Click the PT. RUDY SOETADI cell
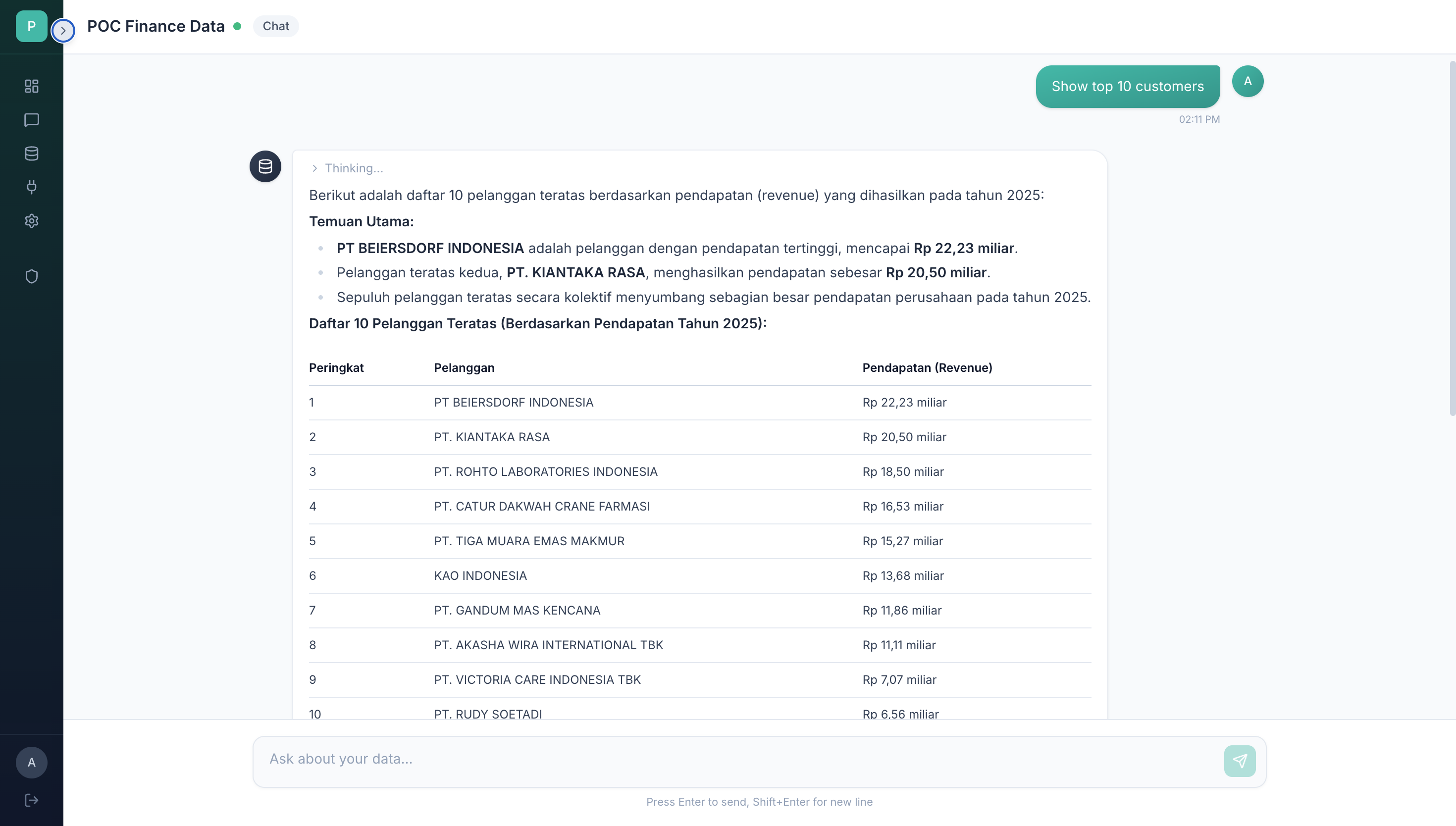1456x826 pixels. point(488,714)
